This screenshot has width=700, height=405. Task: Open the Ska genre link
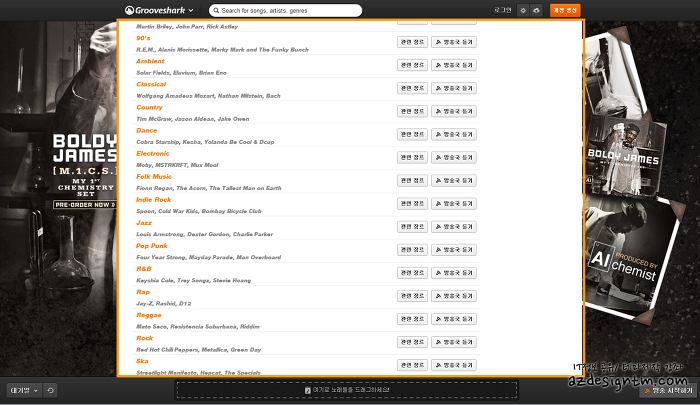(142, 361)
